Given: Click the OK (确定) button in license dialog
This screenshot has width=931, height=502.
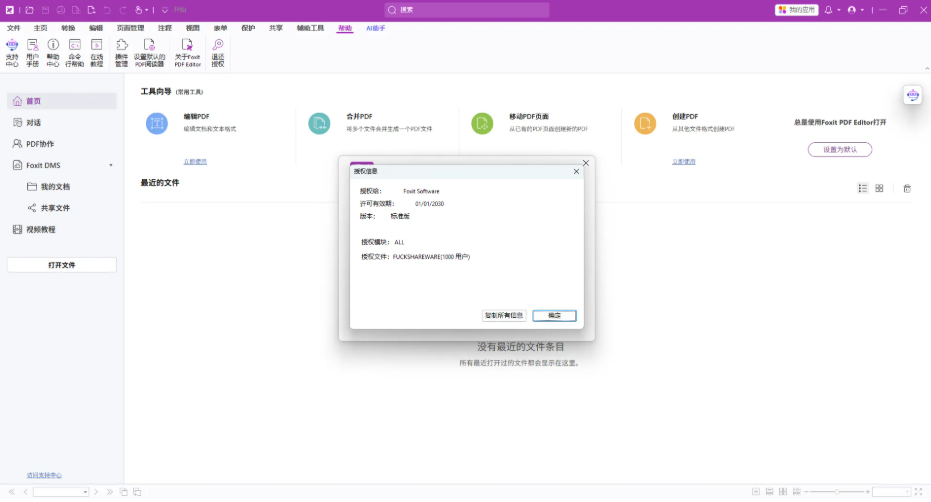Looking at the screenshot, I should pos(555,315).
